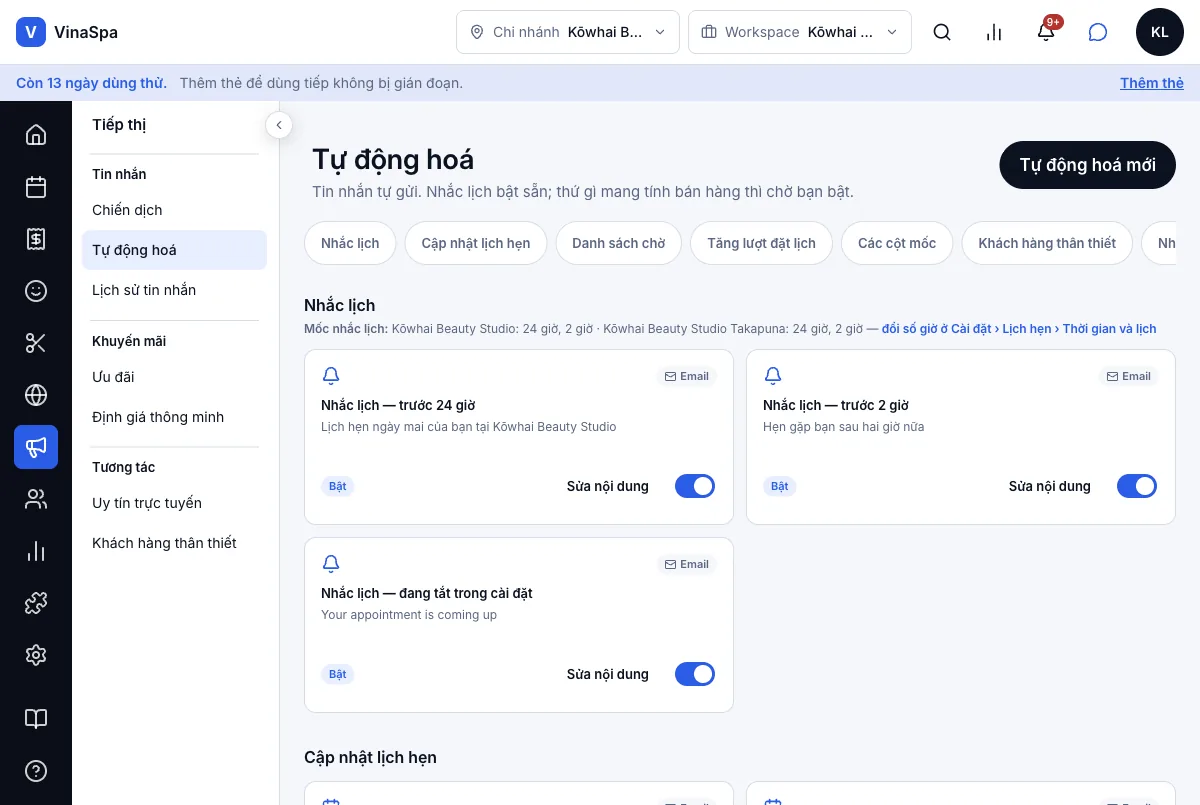
Task: Open Ưu đãi menu item
Action: [x=174, y=377]
